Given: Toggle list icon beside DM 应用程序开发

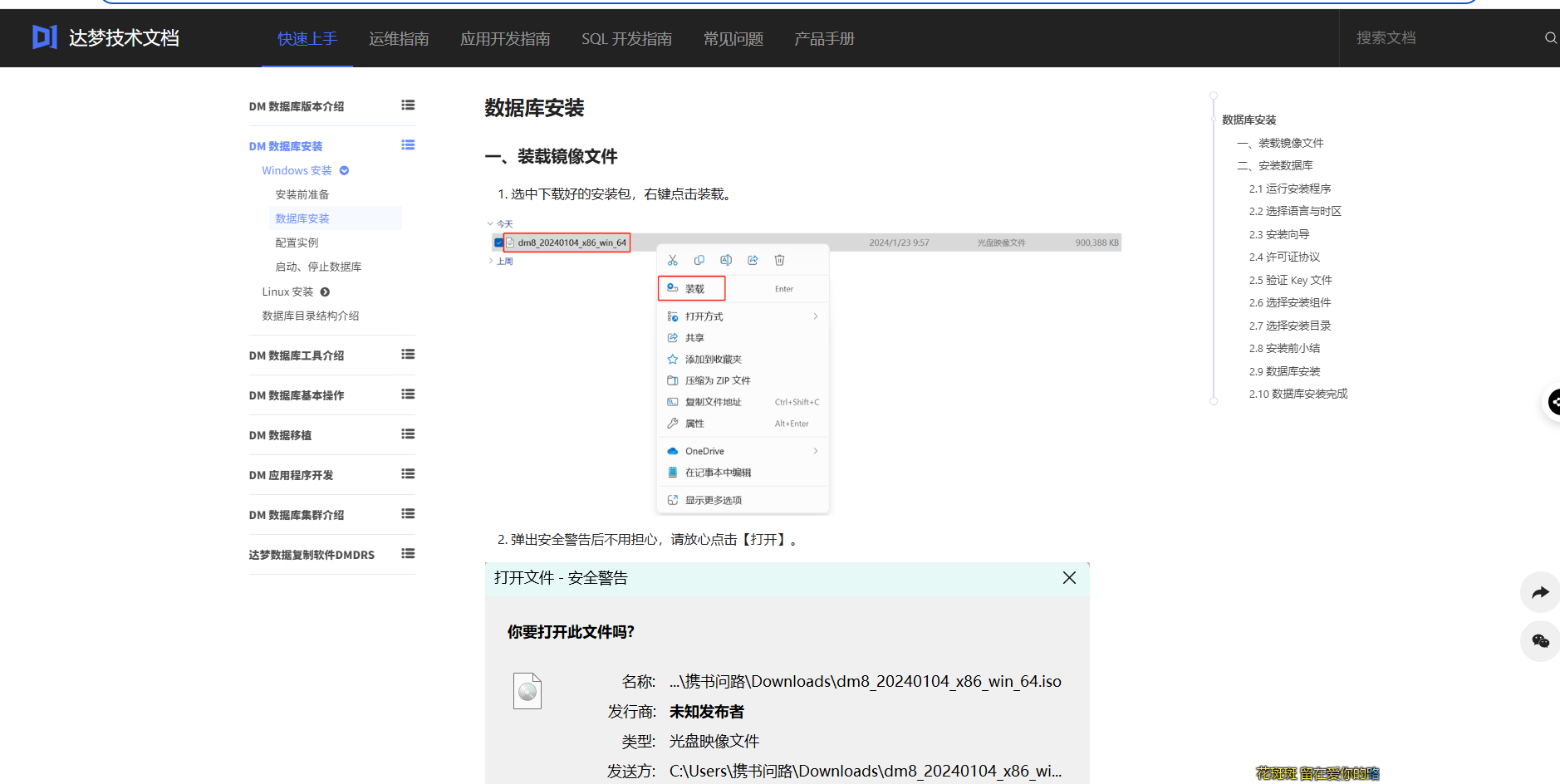Looking at the screenshot, I should click(x=408, y=474).
